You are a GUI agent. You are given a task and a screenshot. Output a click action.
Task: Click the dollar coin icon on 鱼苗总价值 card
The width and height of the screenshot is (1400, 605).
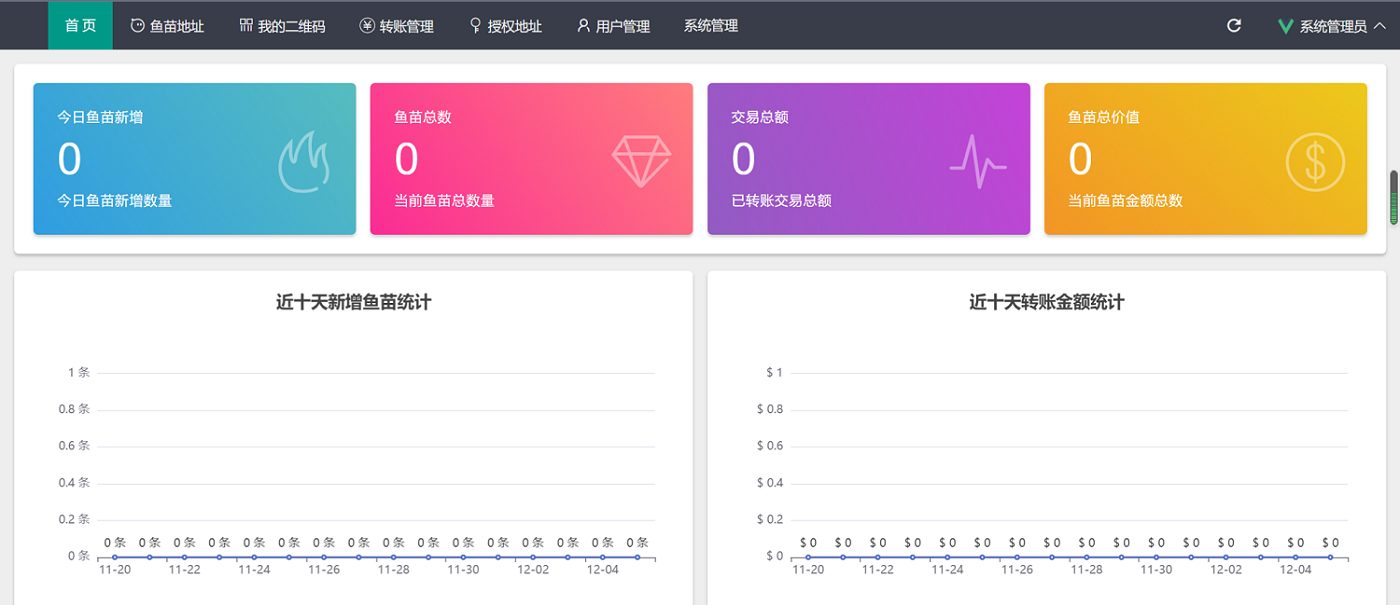tap(1315, 161)
